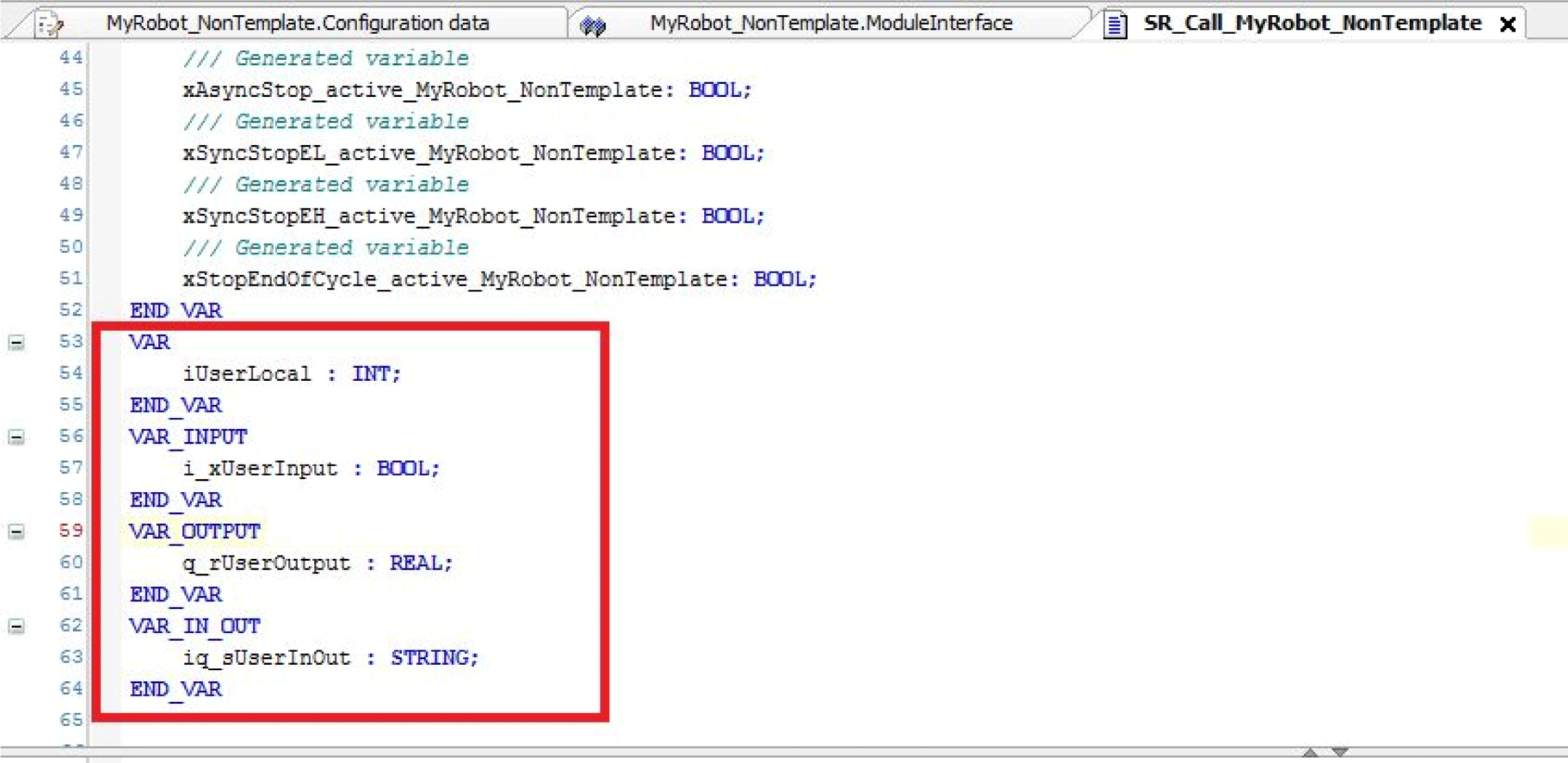1568x763 pixels.
Task: Click the ModuleInterface tab icon
Action: tap(592, 25)
